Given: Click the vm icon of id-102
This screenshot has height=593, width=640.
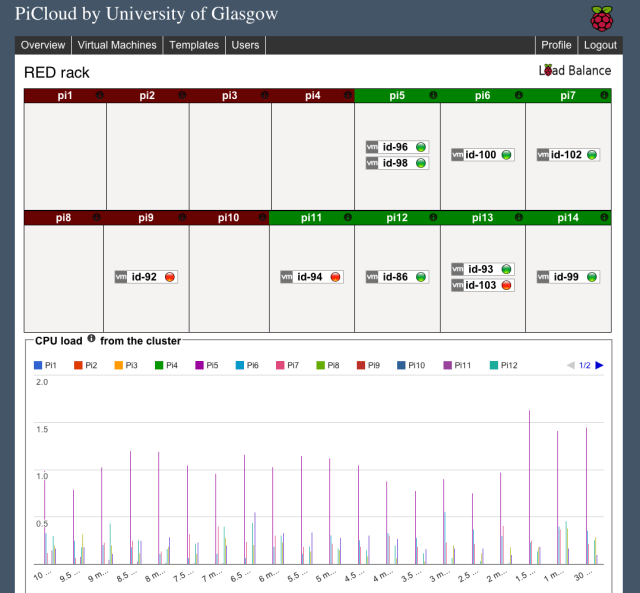Looking at the screenshot, I should (543, 155).
